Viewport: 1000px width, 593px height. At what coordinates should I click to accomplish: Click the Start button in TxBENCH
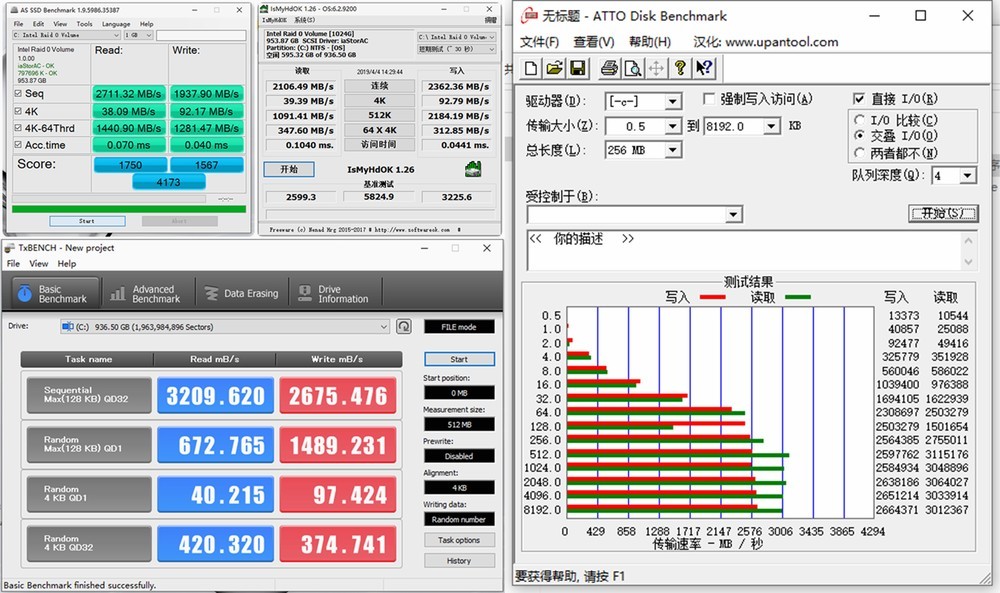[x=459, y=359]
